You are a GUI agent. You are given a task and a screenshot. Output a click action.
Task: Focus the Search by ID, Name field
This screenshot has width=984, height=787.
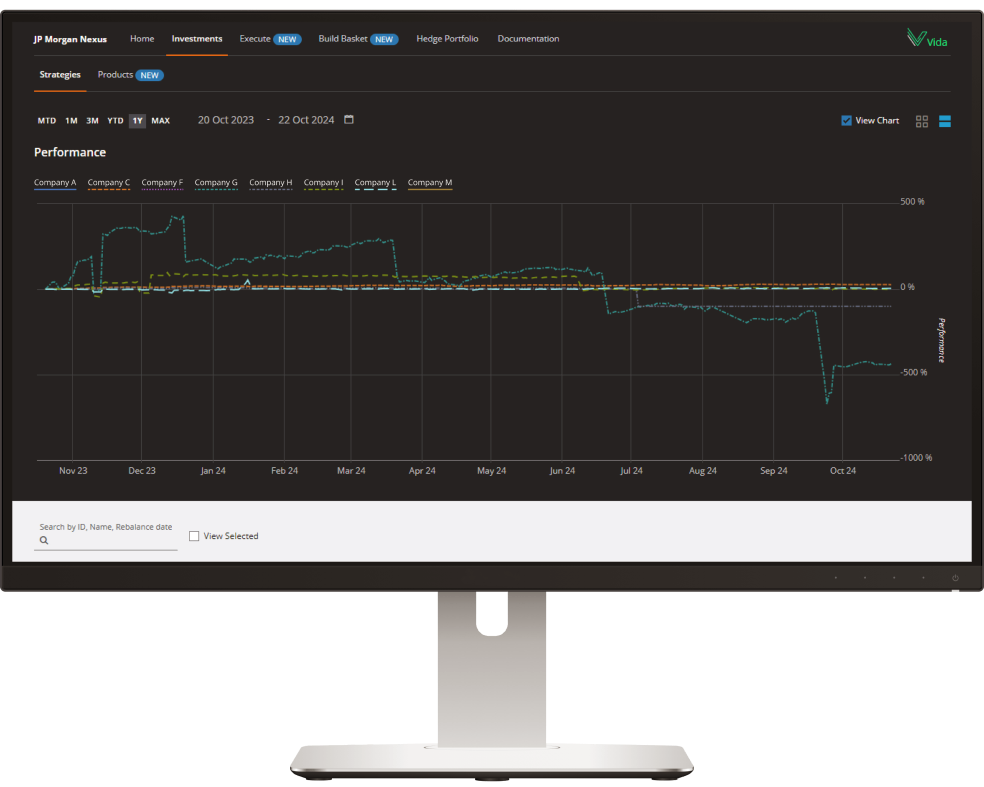click(x=112, y=540)
